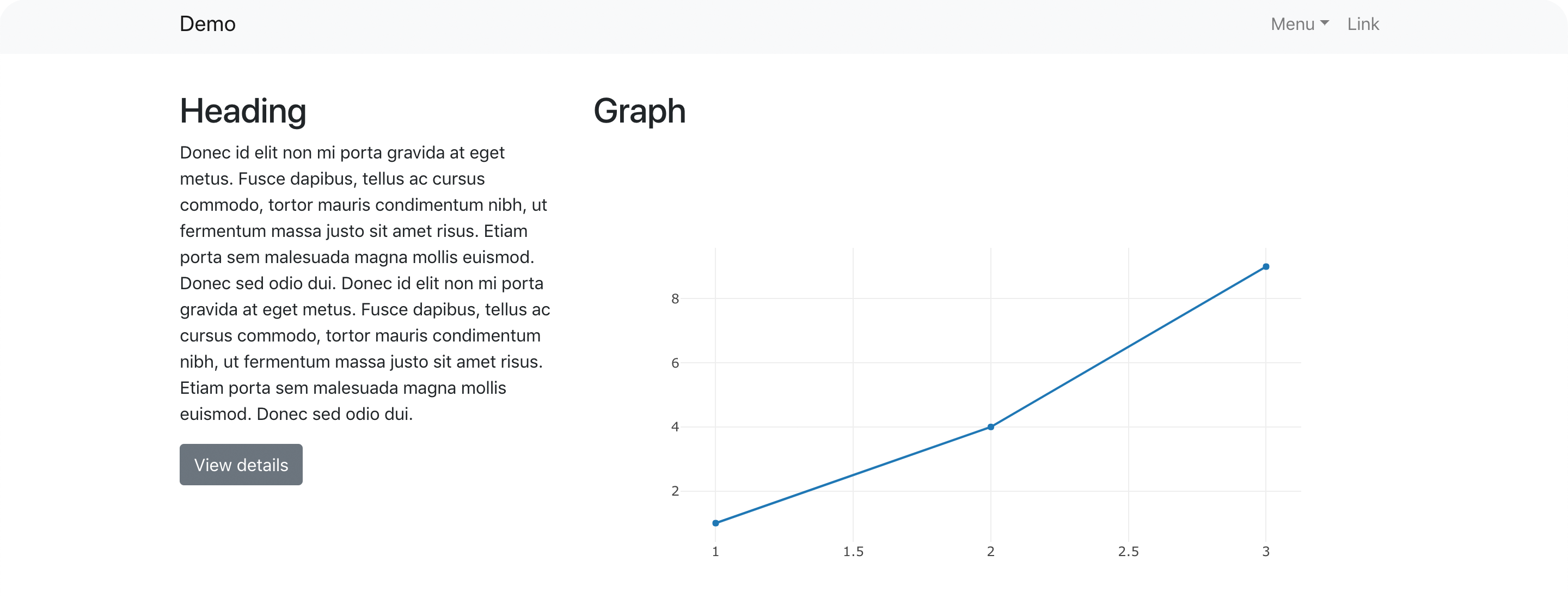Click the View details button

pyautogui.click(x=241, y=465)
